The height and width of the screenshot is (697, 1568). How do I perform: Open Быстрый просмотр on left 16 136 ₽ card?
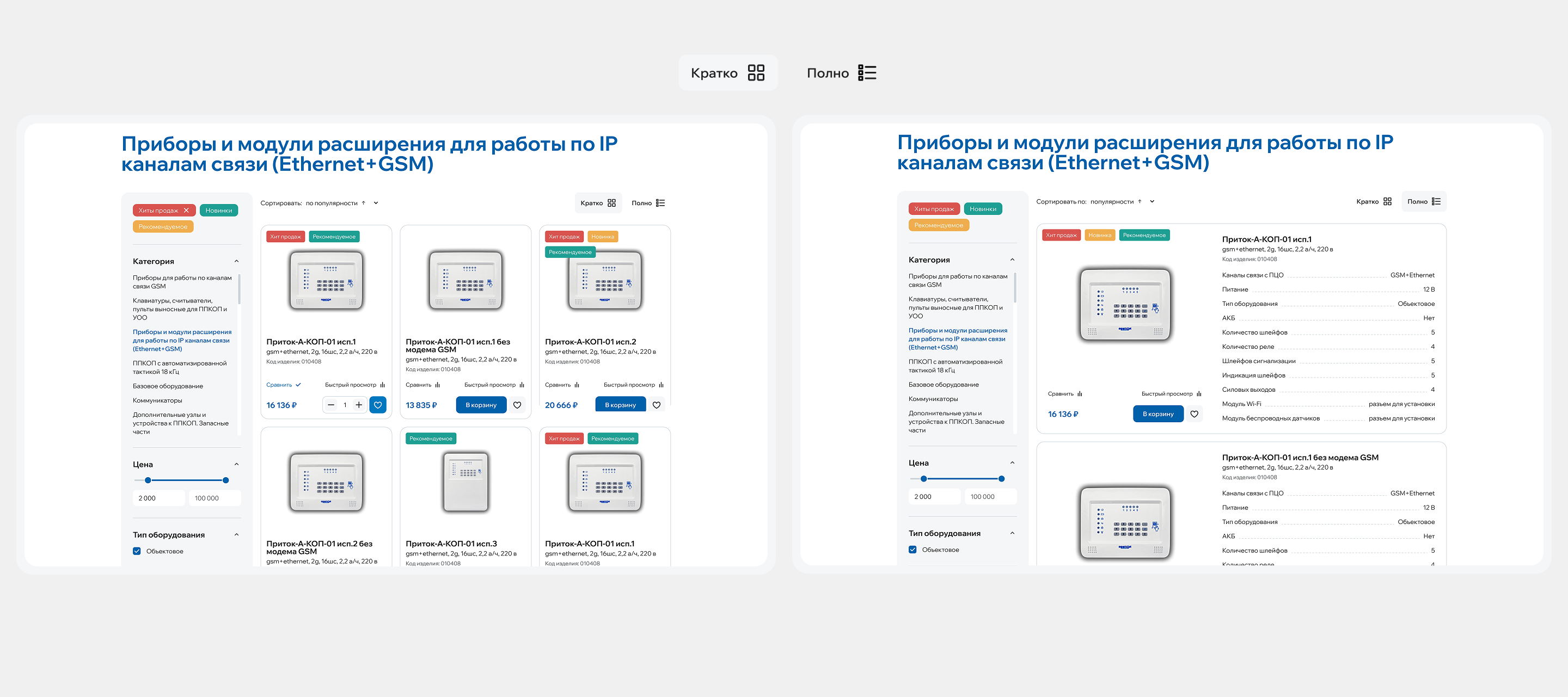point(355,385)
